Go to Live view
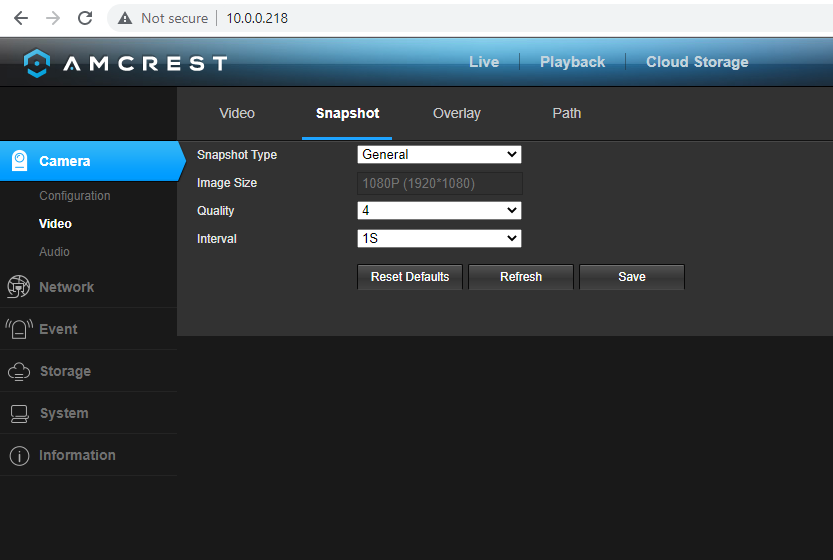Viewport: 833px width, 560px height. (484, 62)
